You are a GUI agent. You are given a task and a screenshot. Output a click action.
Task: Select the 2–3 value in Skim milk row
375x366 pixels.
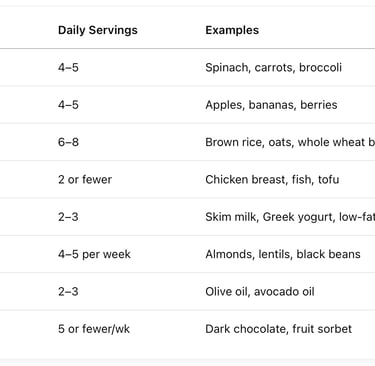tap(68, 217)
